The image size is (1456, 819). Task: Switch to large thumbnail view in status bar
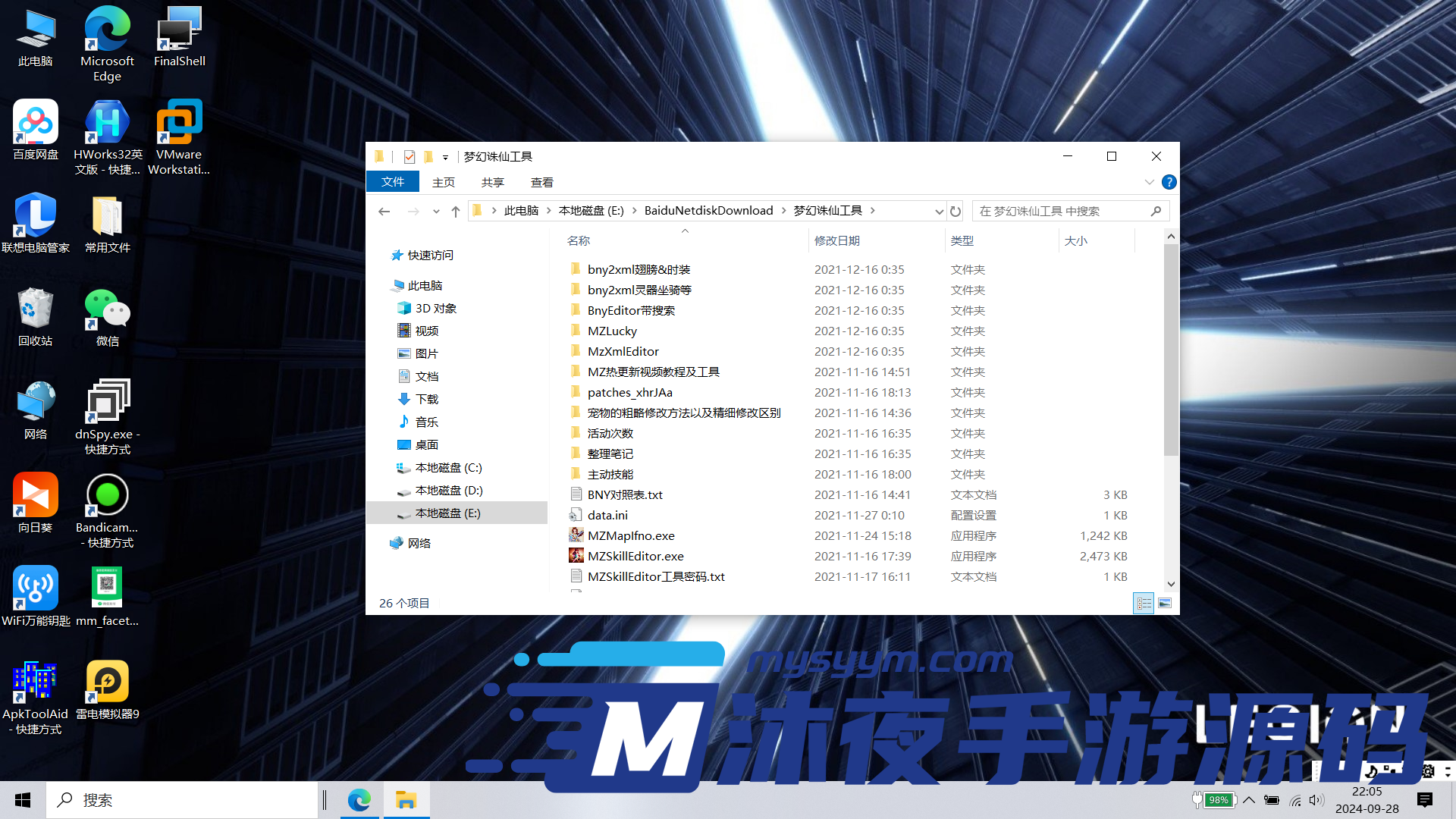(1166, 603)
